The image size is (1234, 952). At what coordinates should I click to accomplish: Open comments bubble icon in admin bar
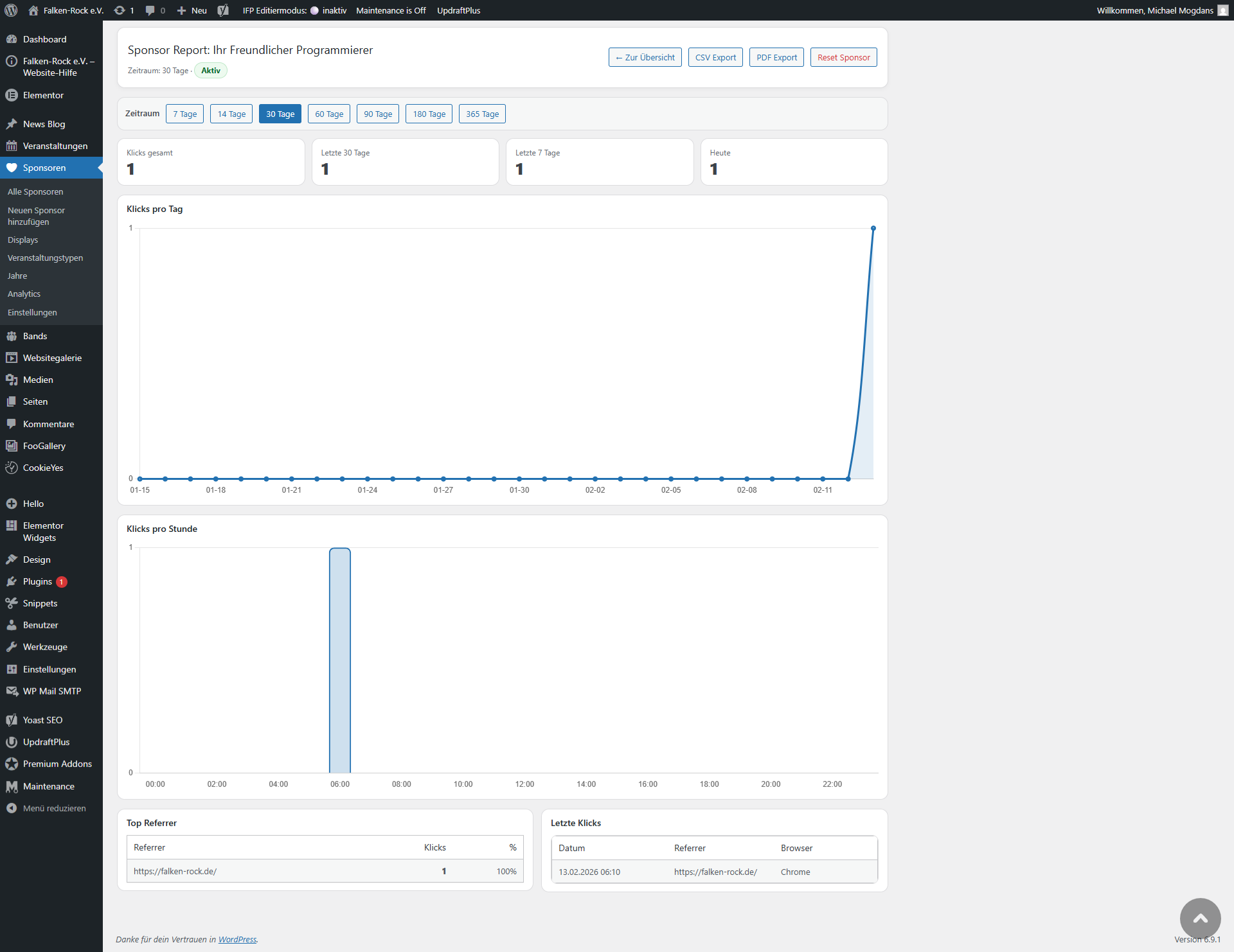(150, 10)
